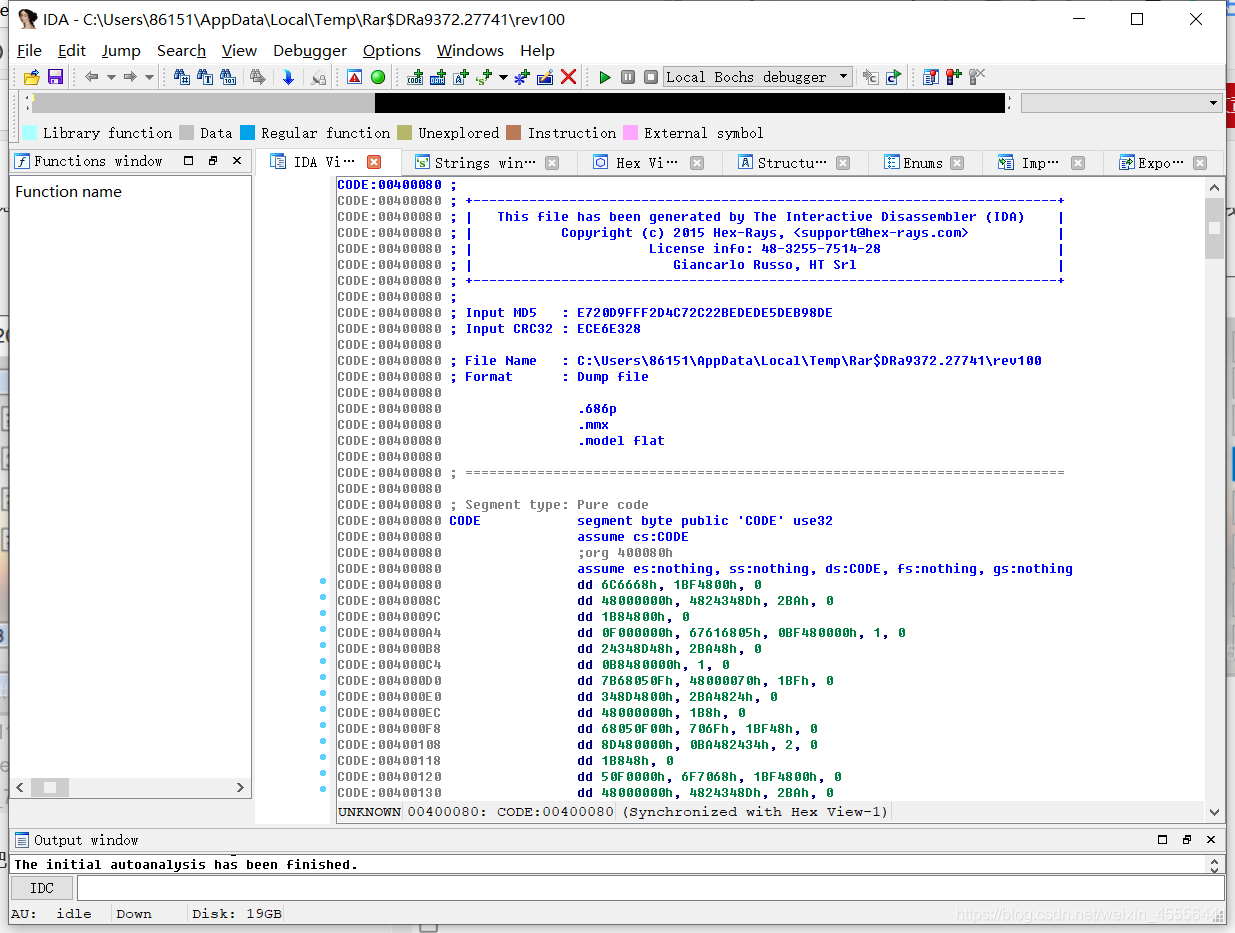Viewport: 1235px width, 933px height.
Task: Click the Jump forward arrow icon
Action: [130, 77]
